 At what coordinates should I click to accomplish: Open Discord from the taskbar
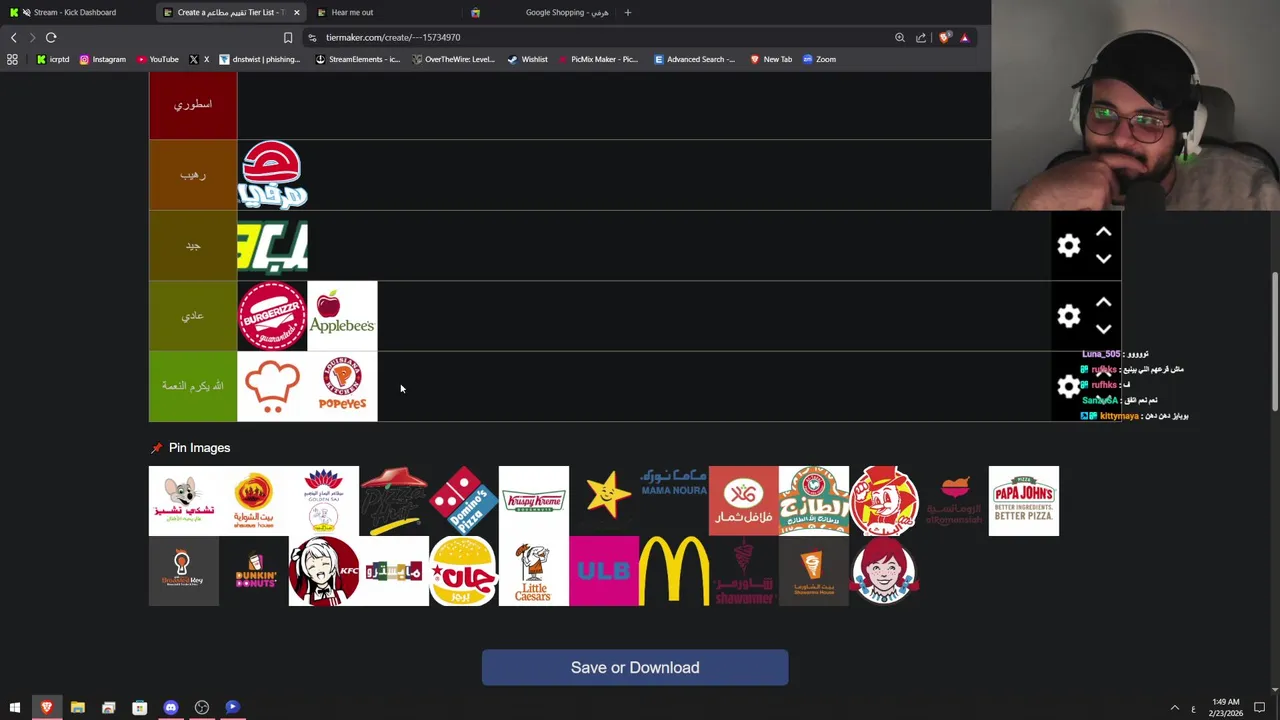pos(171,708)
